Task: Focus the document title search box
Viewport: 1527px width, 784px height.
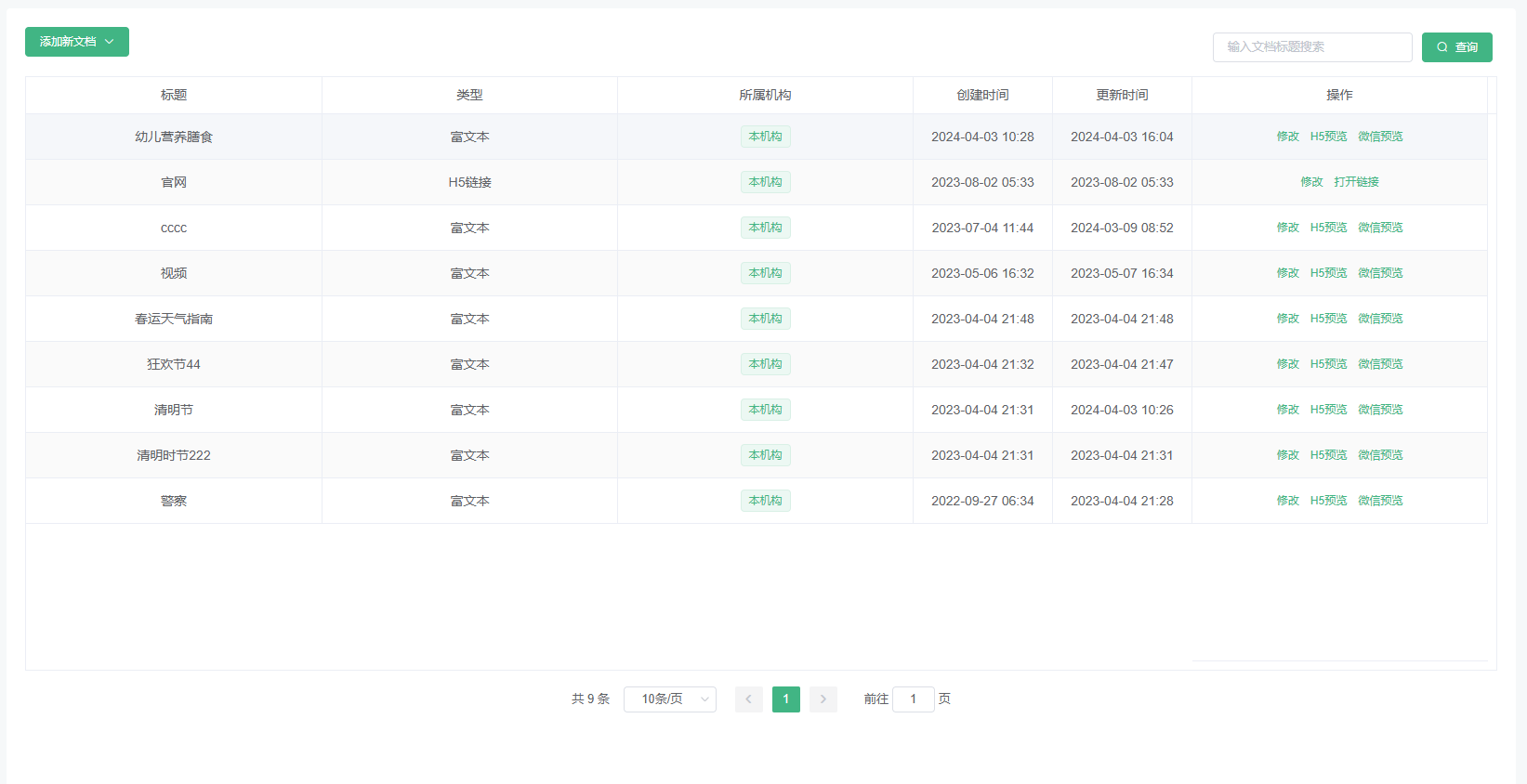Action: [1311, 47]
